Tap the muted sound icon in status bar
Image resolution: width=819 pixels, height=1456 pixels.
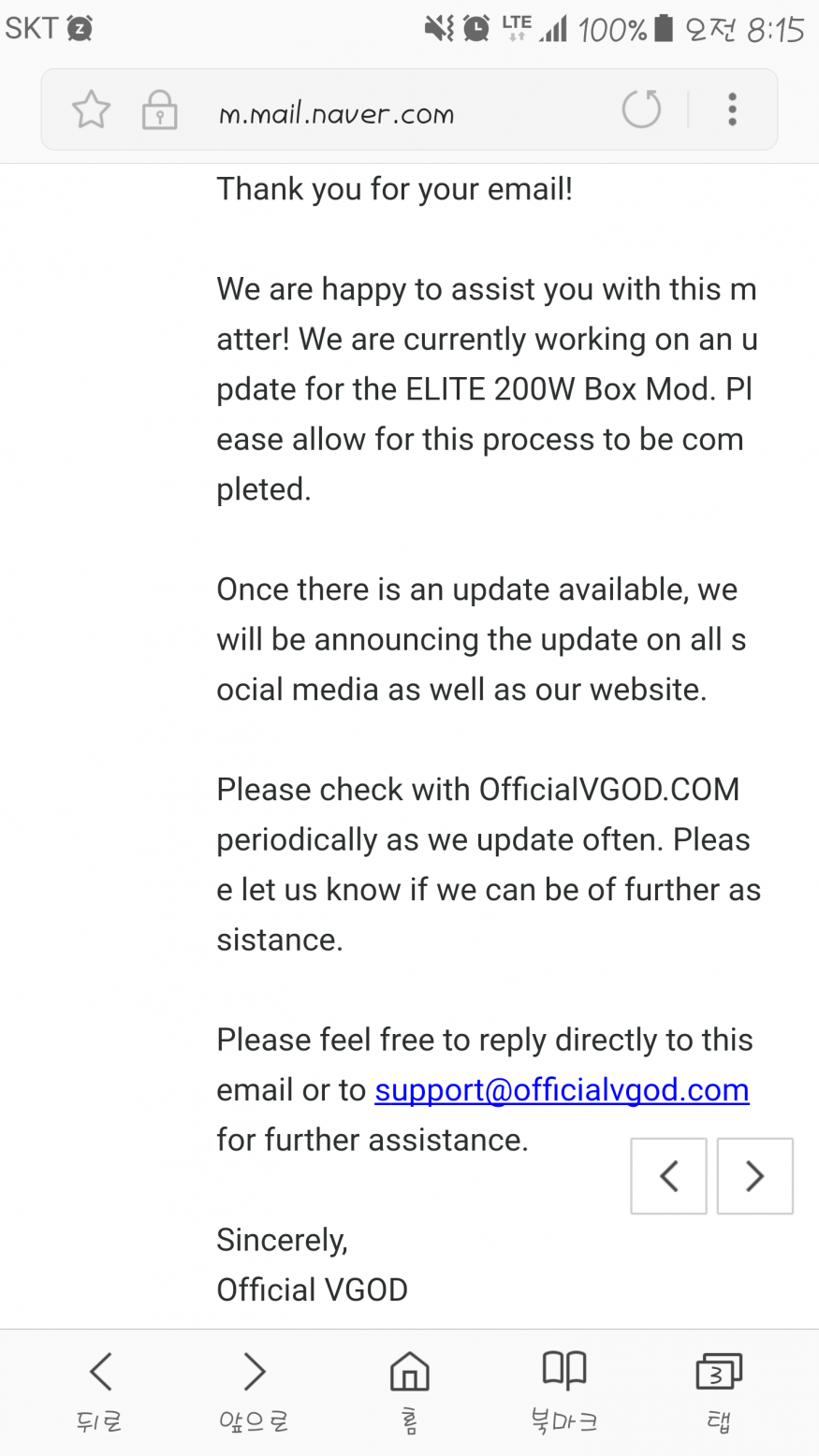pos(439,28)
